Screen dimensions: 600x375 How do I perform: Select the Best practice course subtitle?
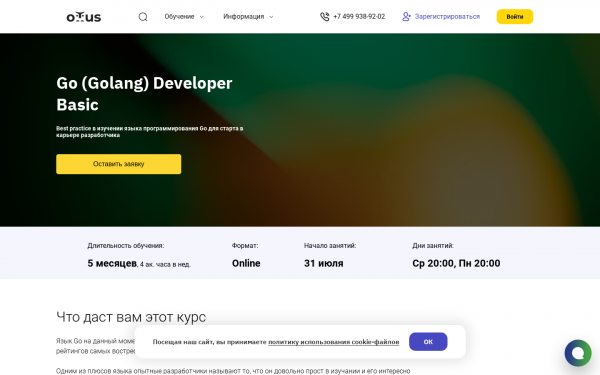point(150,132)
